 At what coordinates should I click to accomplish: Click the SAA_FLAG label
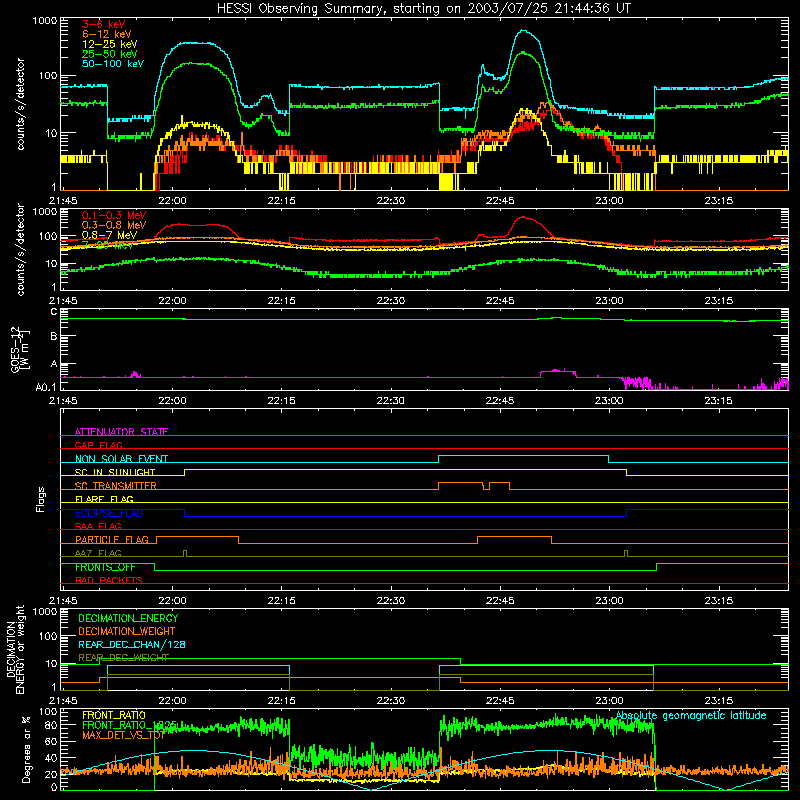click(x=98, y=526)
